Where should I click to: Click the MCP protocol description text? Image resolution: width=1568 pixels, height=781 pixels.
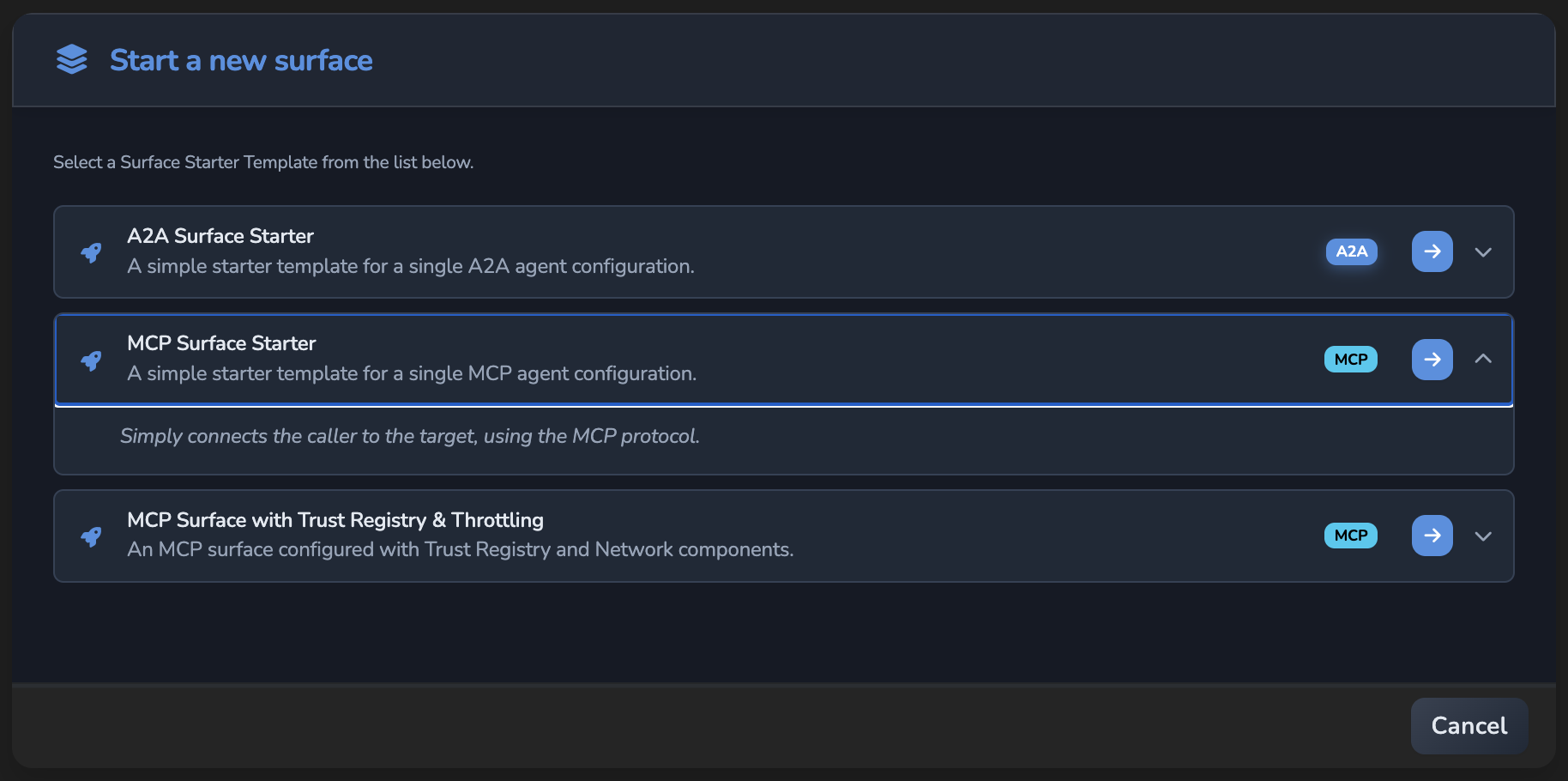tap(410, 436)
